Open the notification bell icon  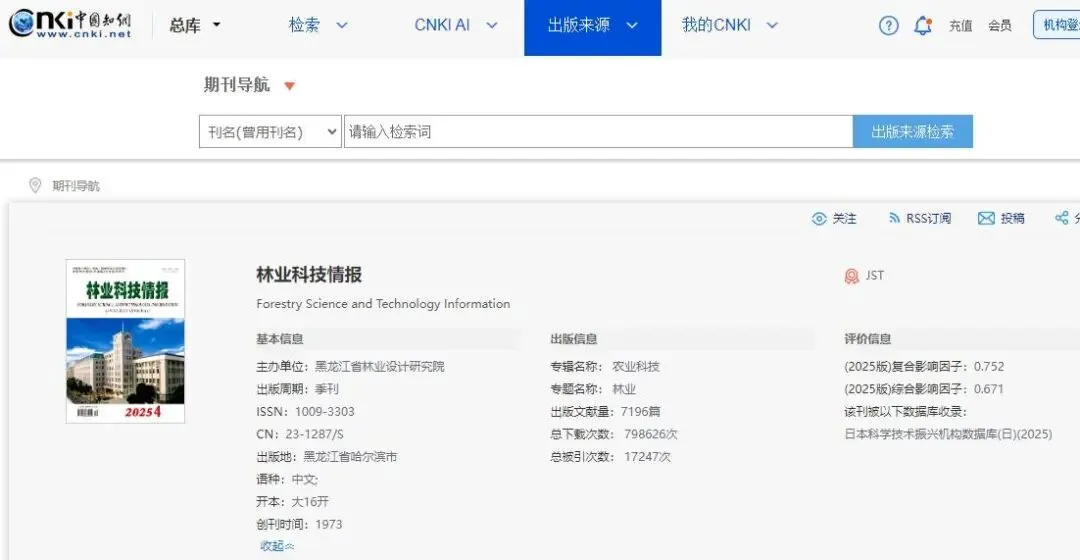coord(922,25)
